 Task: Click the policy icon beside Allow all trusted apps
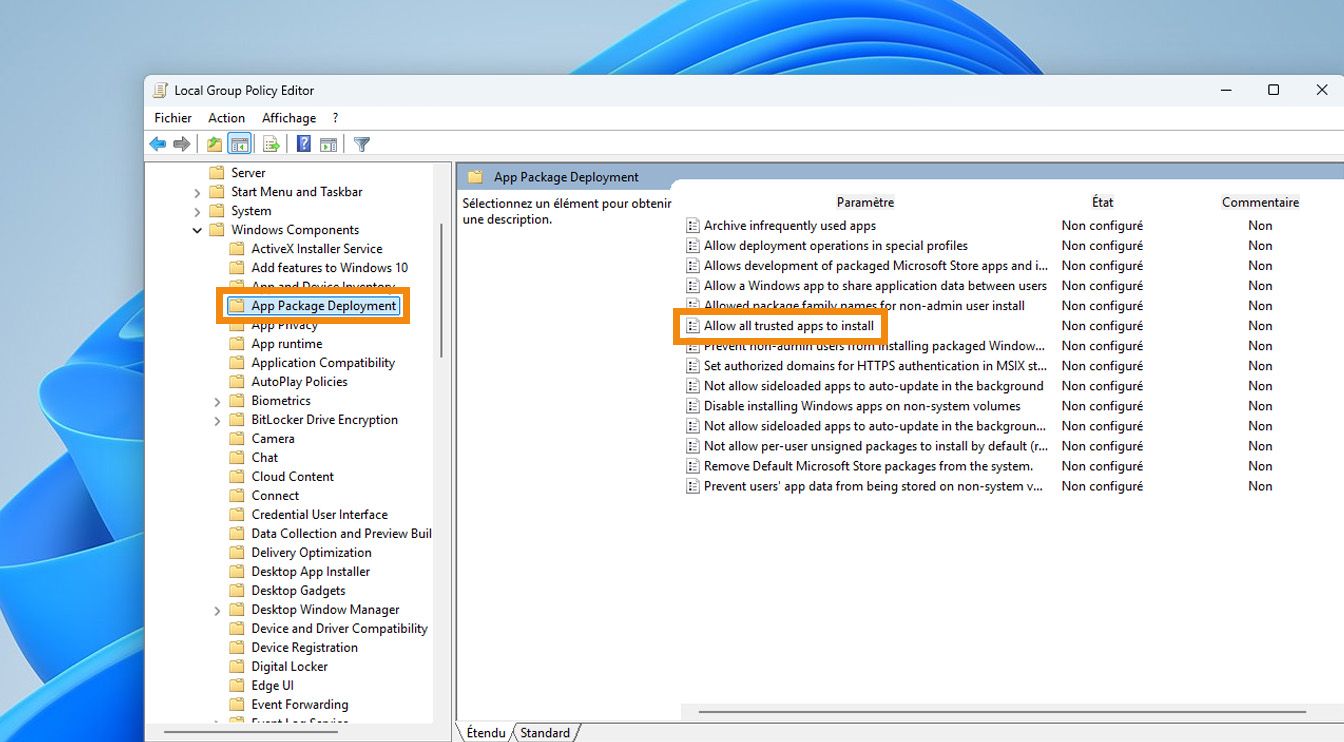692,326
